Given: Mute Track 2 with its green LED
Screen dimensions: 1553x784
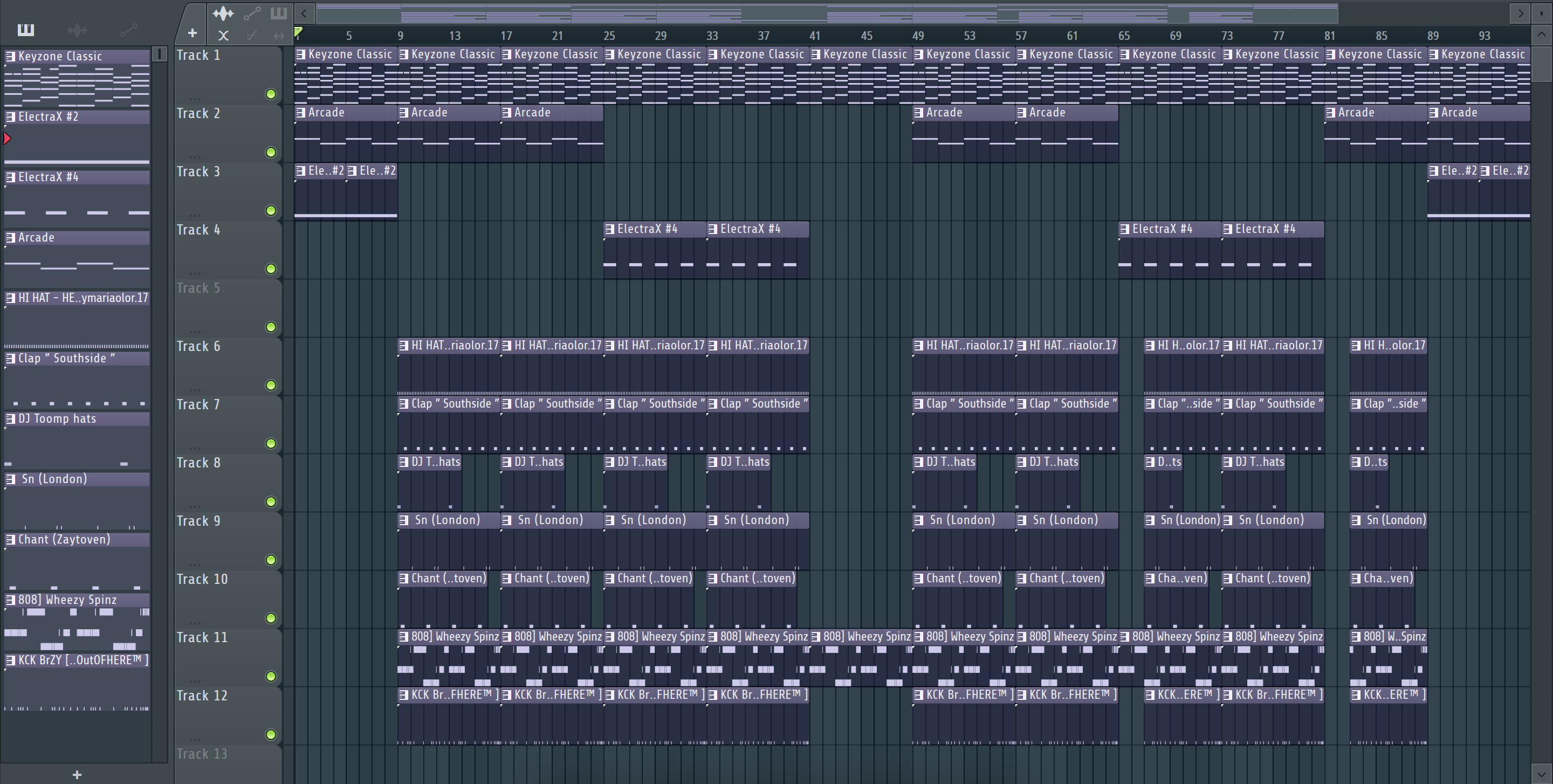Looking at the screenshot, I should point(271,153).
